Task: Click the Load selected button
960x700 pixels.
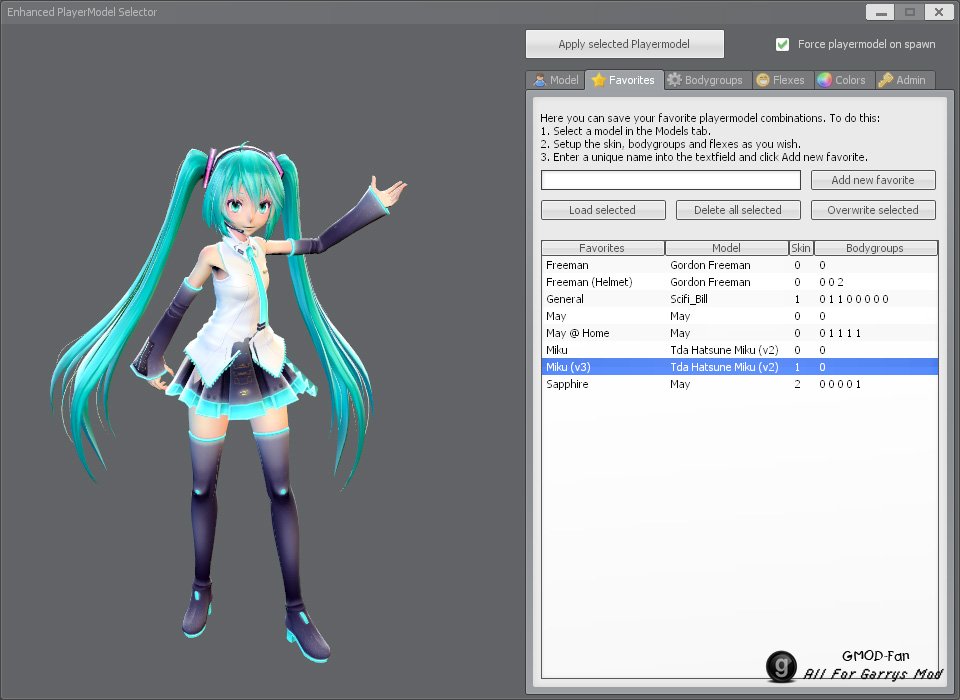Action: click(x=603, y=210)
